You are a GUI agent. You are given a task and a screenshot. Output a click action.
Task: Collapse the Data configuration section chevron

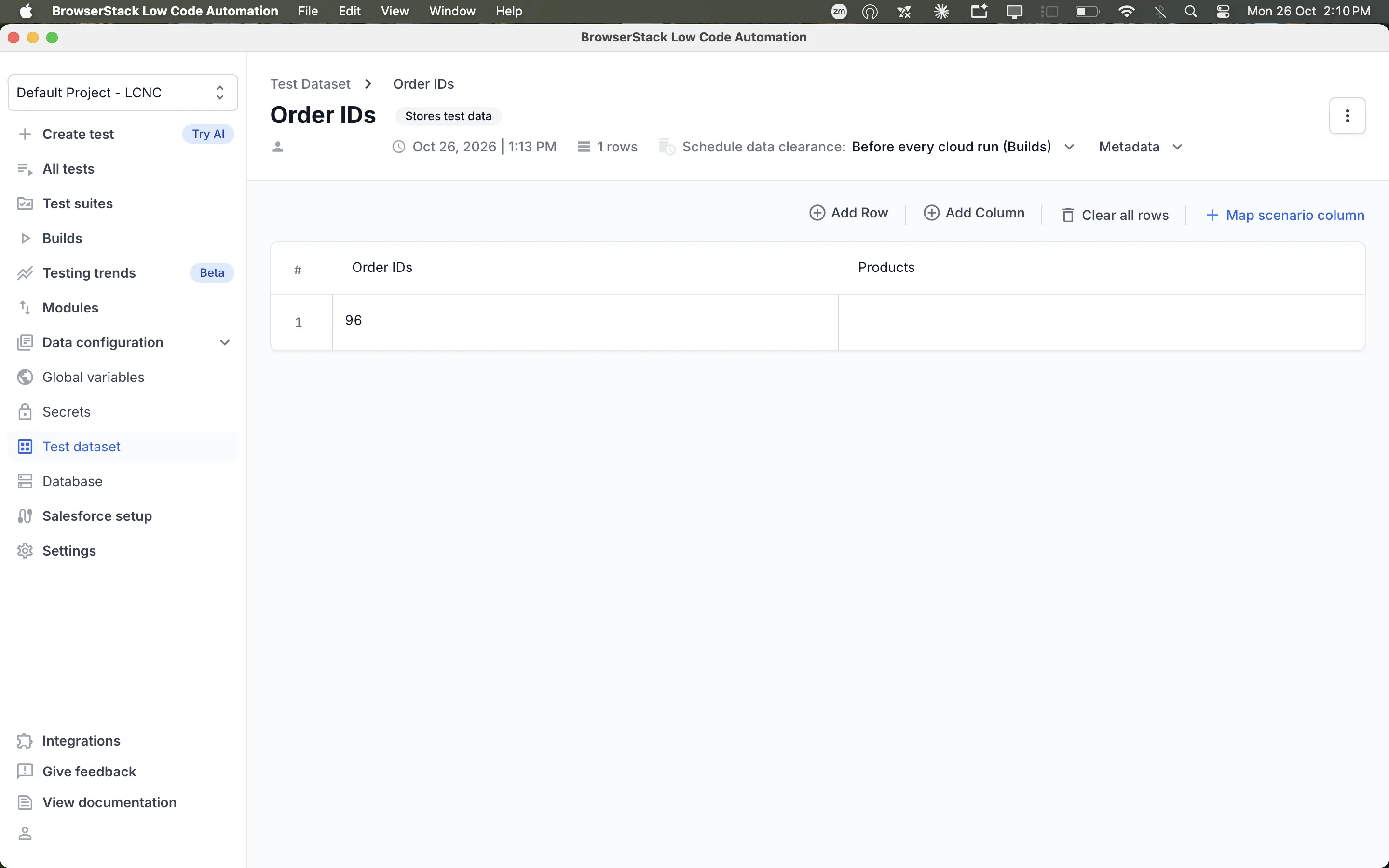(x=224, y=343)
